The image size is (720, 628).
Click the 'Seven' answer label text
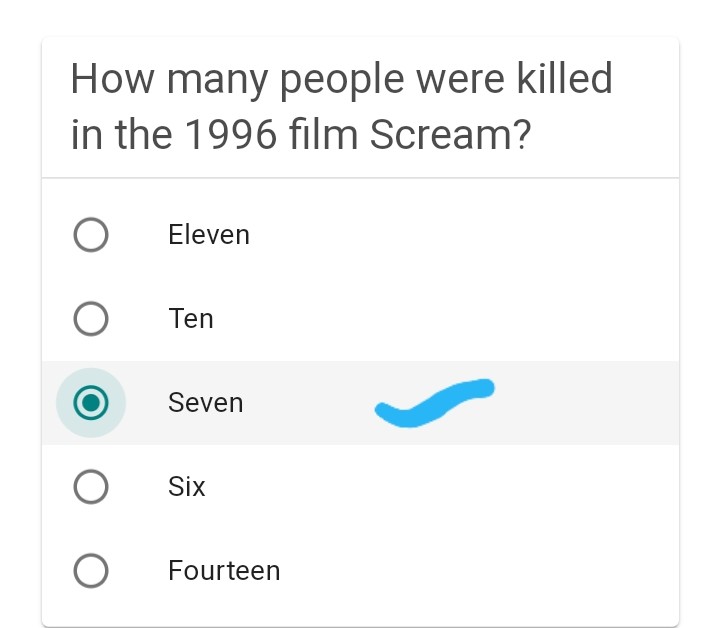coord(206,403)
